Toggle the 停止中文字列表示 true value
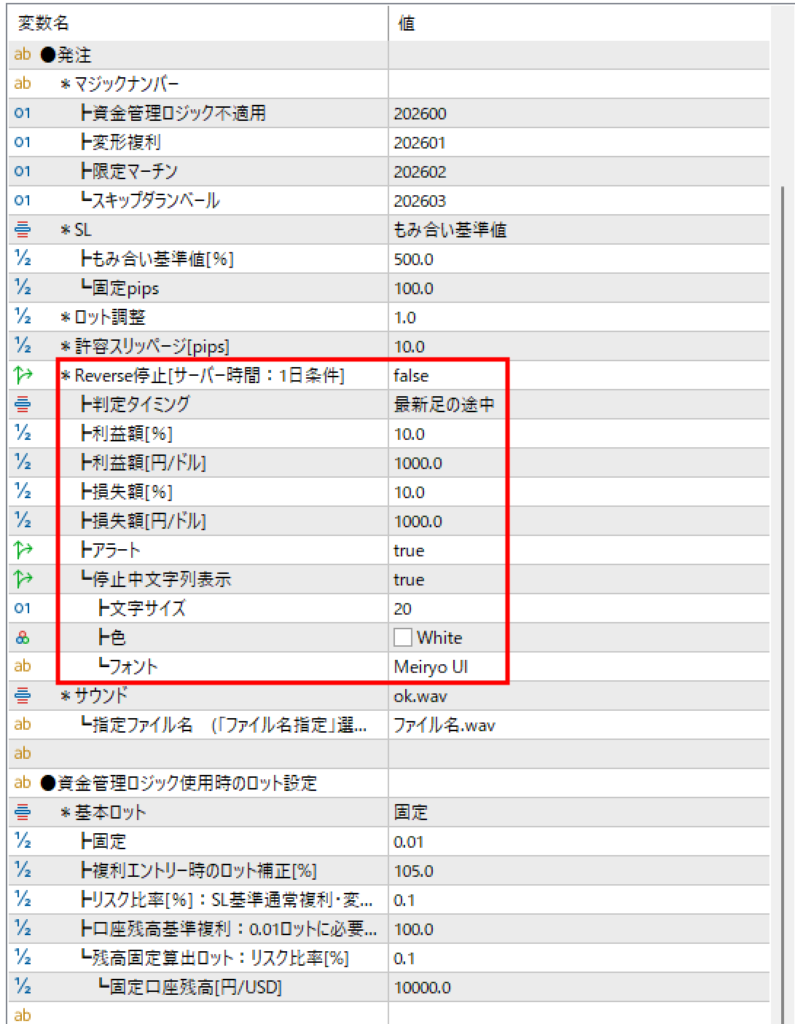 pyautogui.click(x=409, y=579)
